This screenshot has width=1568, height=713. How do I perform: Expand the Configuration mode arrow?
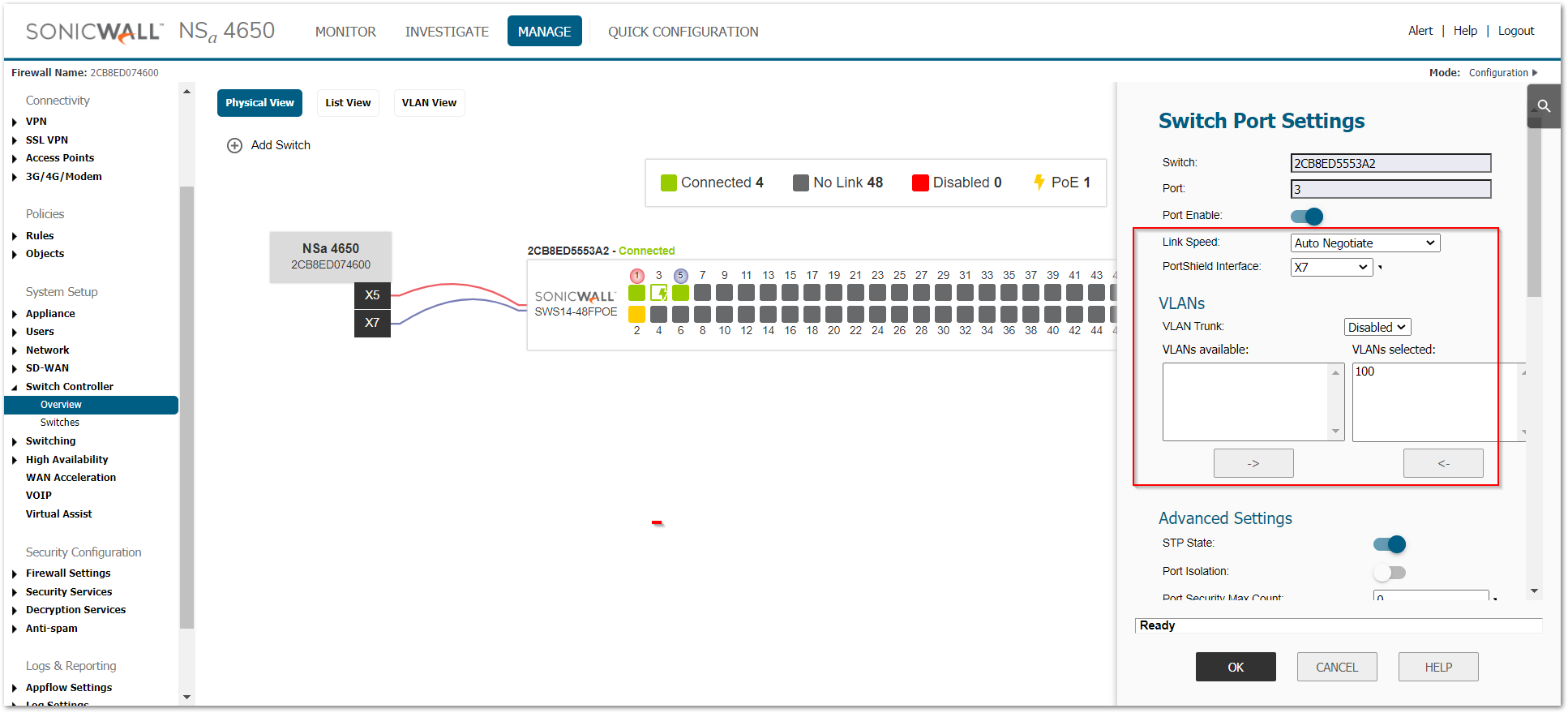point(1535,73)
